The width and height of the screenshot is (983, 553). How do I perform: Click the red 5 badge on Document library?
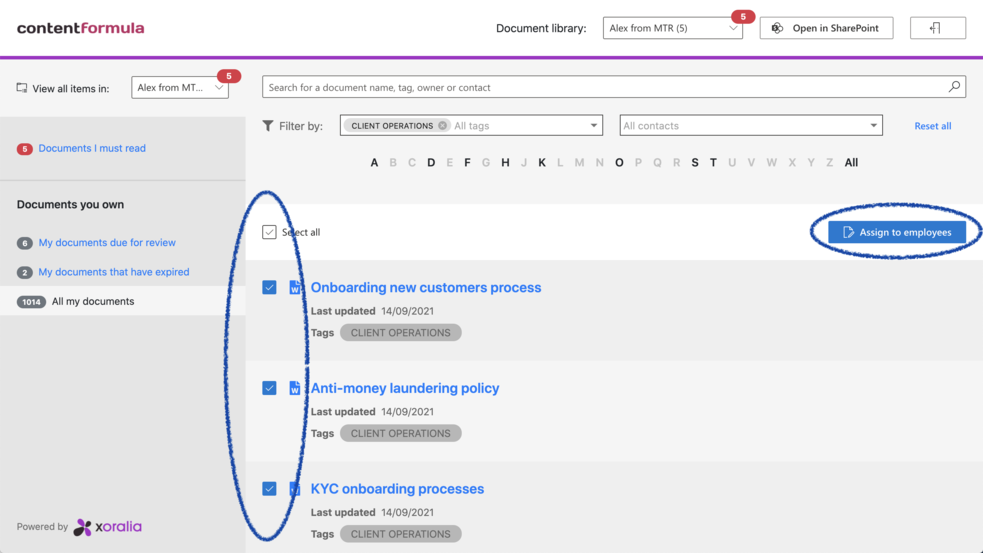coord(743,17)
